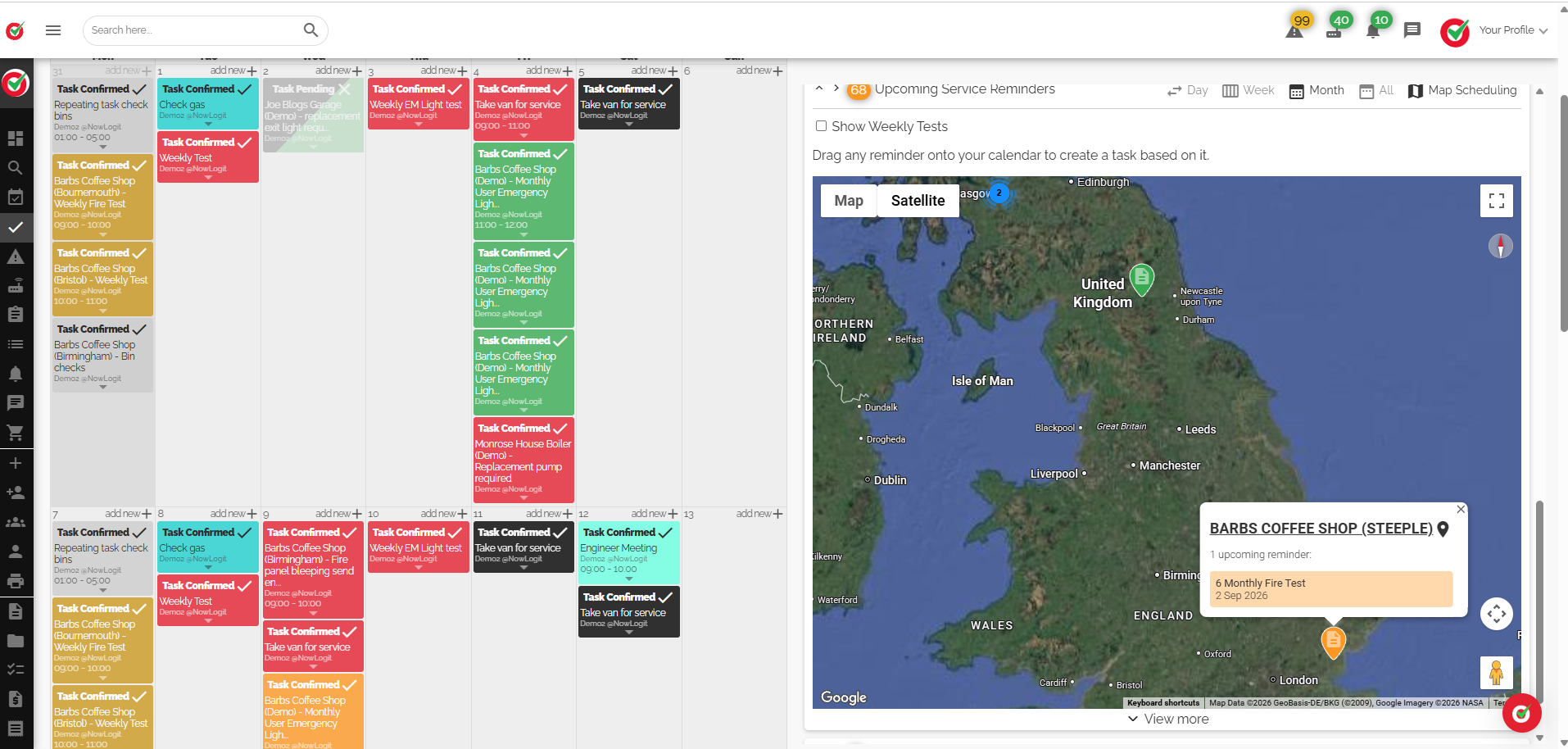The image size is (1568, 749).
Task: Switch to Week view
Action: 1248,90
